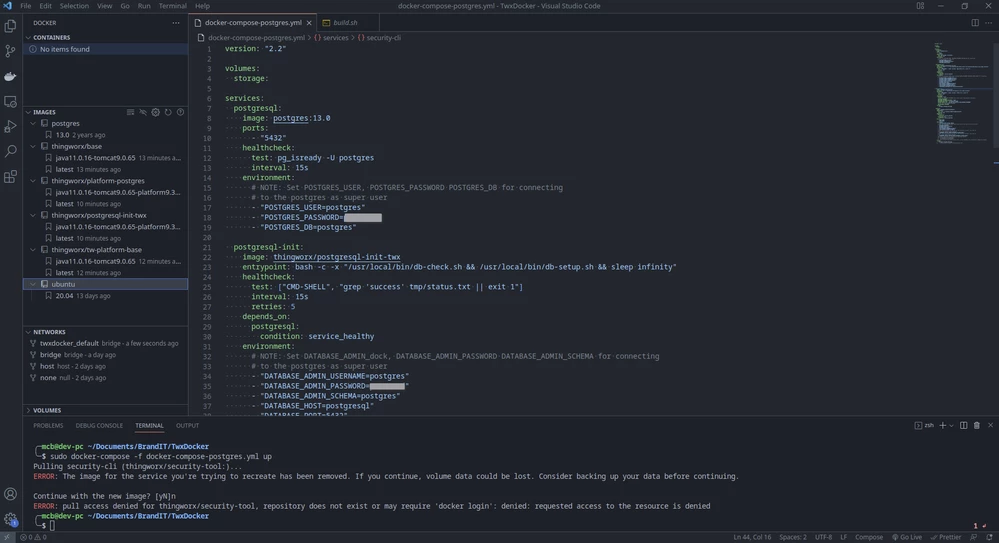The height and width of the screenshot is (543, 999).
Task: Open the Extensions view
Action: point(10,177)
